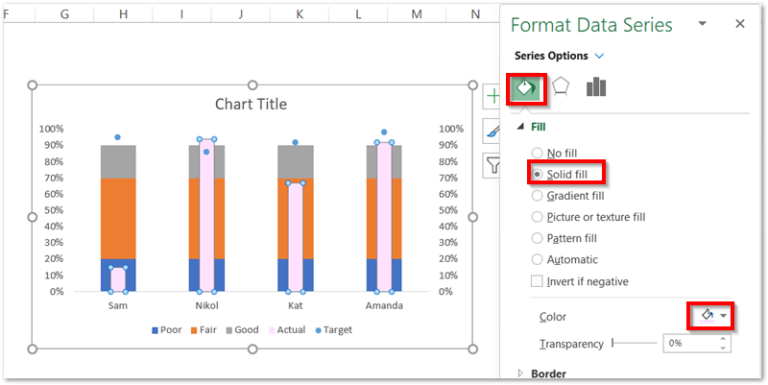
Task: Click Sam's pink Actual bar
Action: (118, 280)
